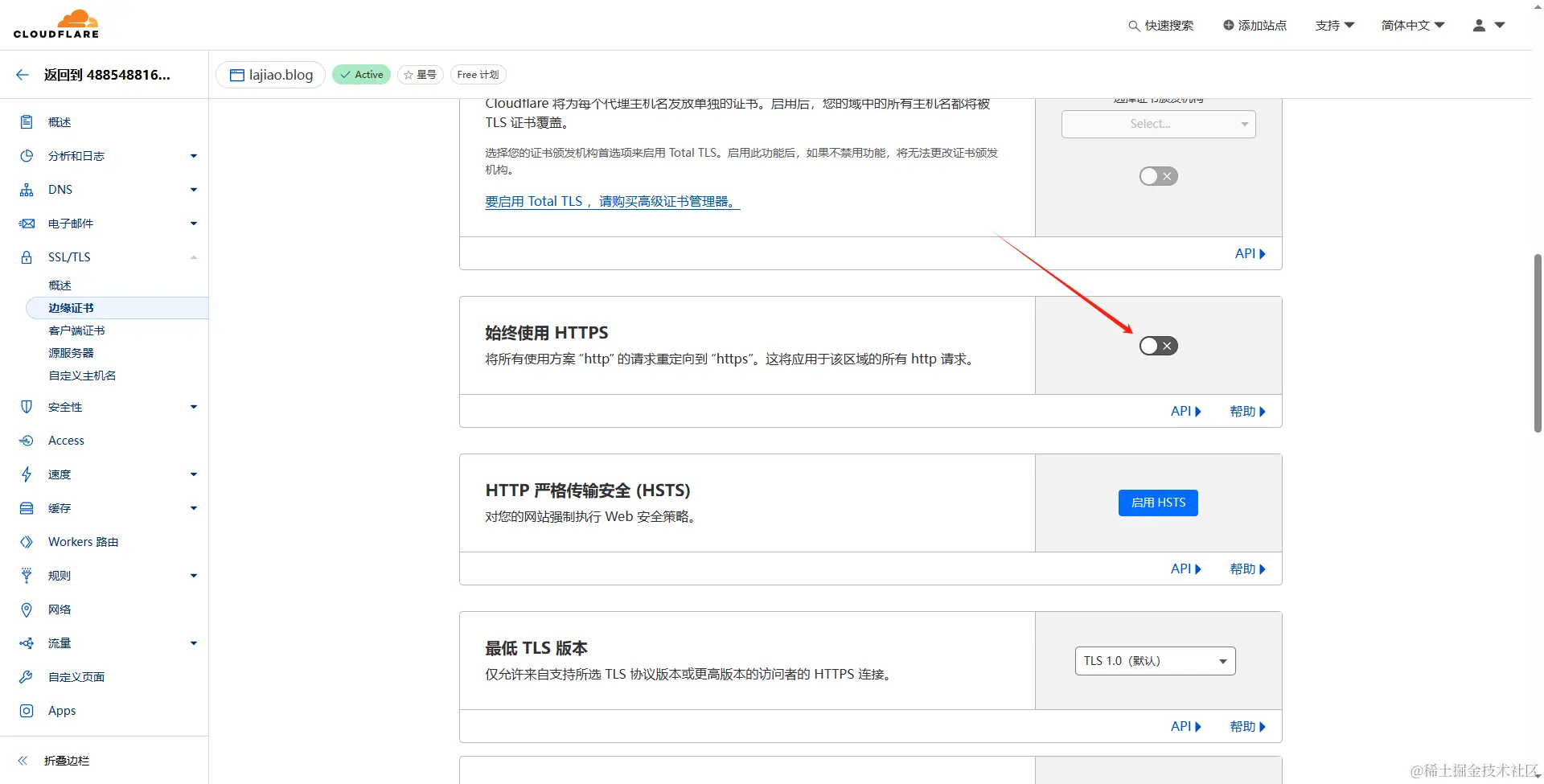Click 帮助 link under 始终使用 HTTPS
The height and width of the screenshot is (784, 1544).
click(1247, 412)
